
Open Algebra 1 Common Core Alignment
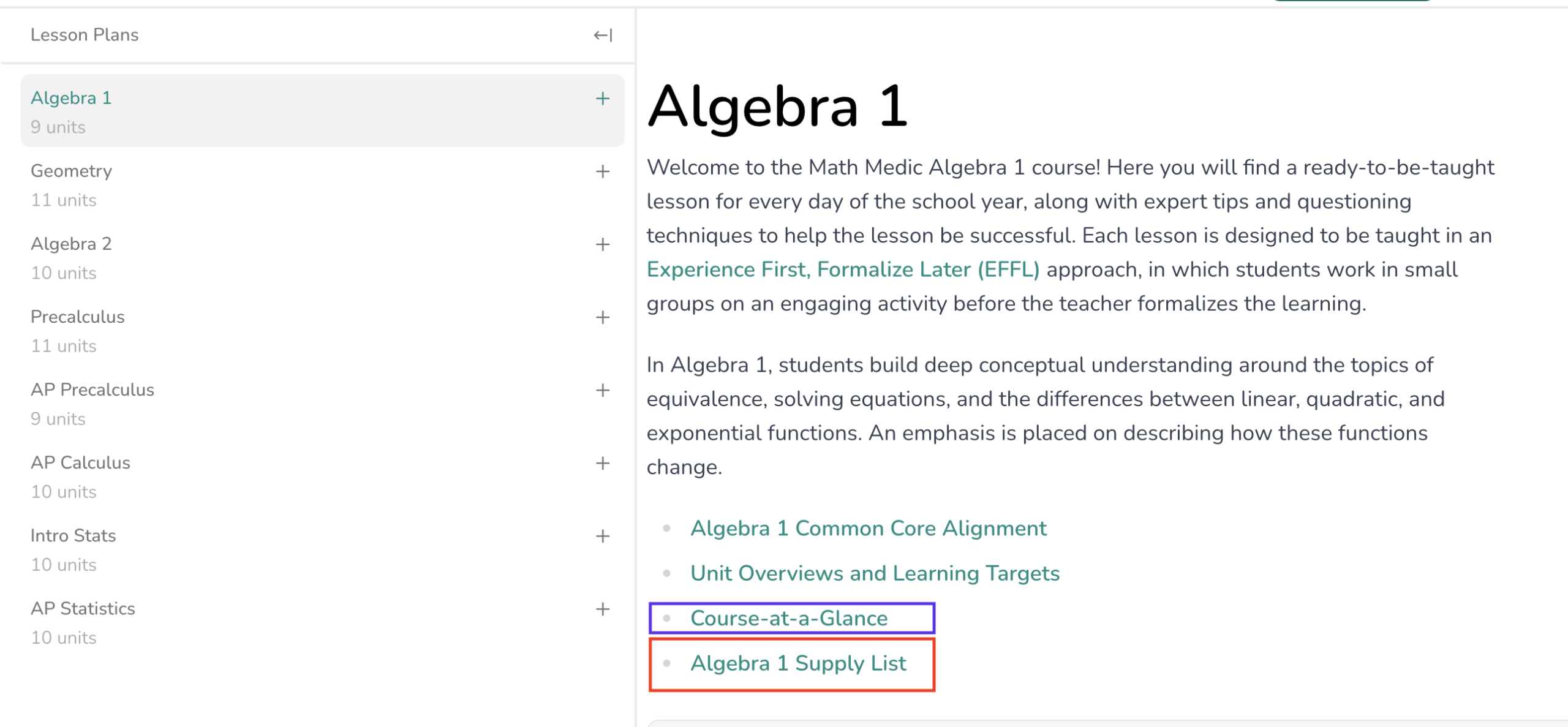point(869,529)
